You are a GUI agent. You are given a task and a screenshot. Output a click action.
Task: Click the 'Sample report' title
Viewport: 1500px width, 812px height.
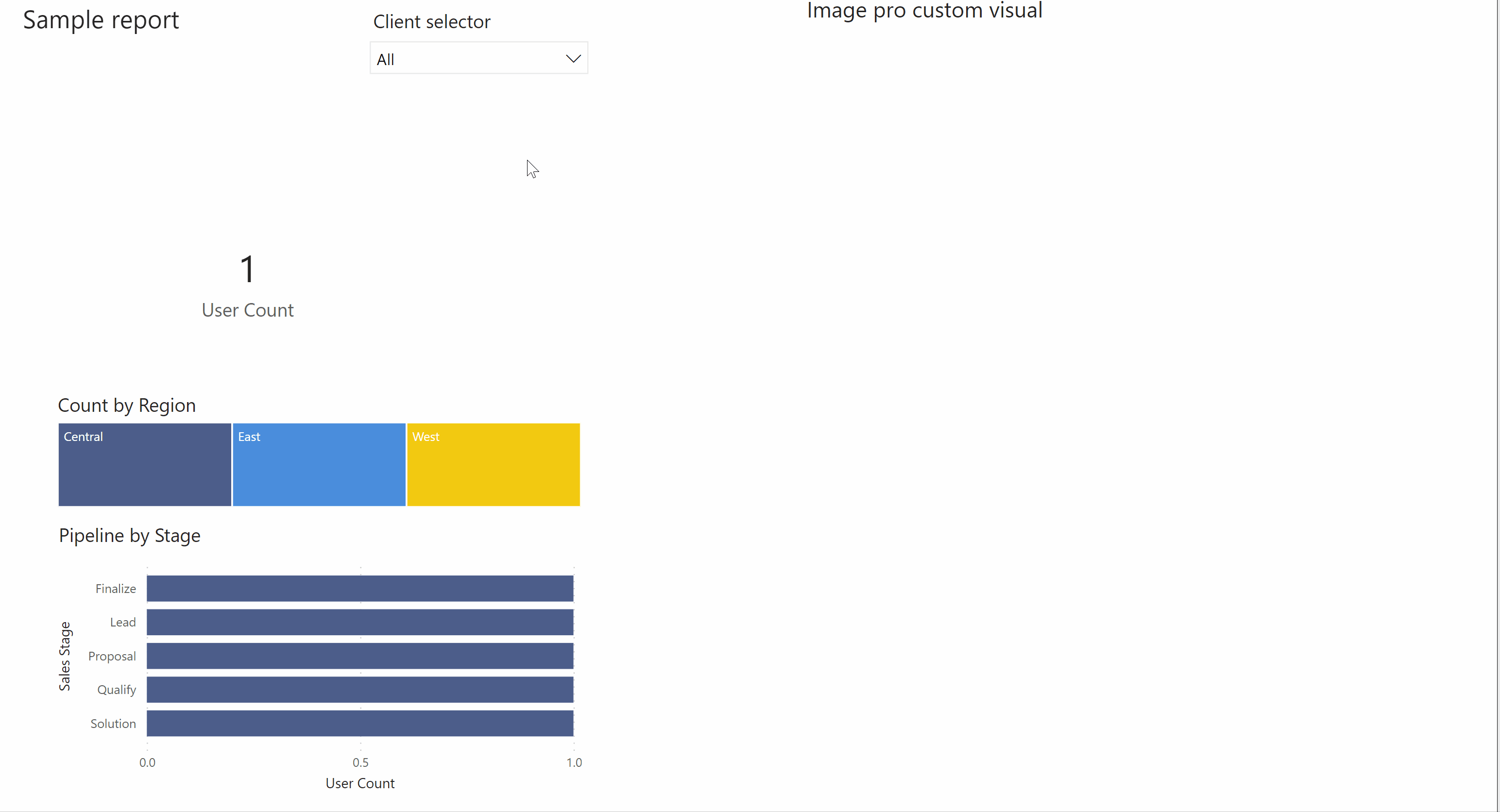101,20
